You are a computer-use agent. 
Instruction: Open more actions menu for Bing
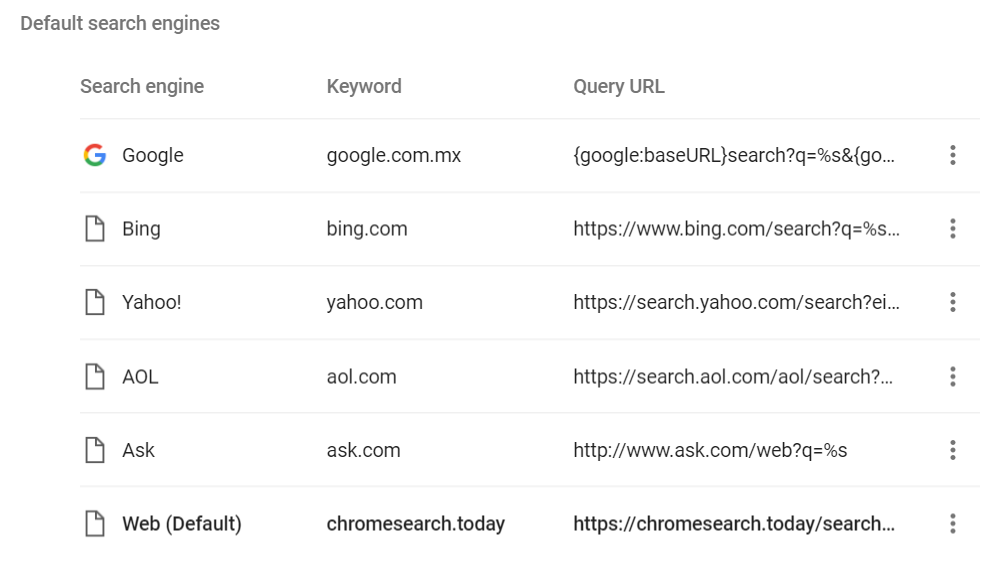952,229
